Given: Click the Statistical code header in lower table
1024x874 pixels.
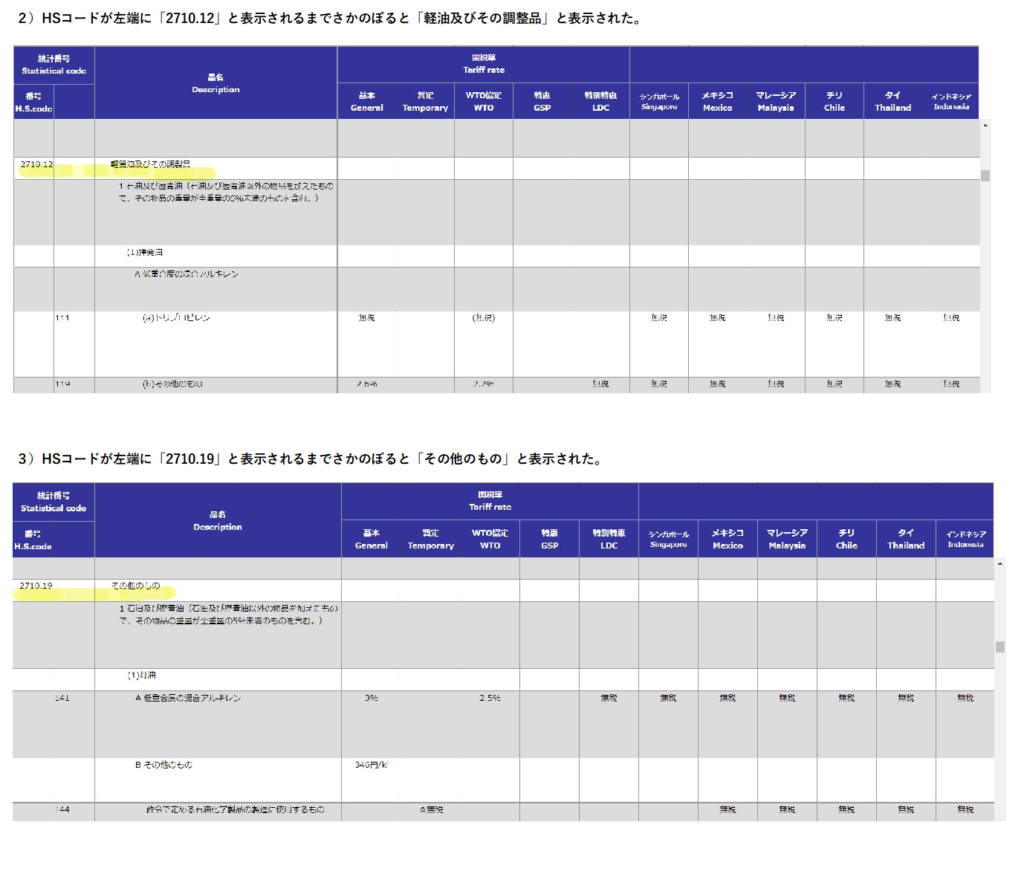Looking at the screenshot, I should pyautogui.click(x=53, y=501).
